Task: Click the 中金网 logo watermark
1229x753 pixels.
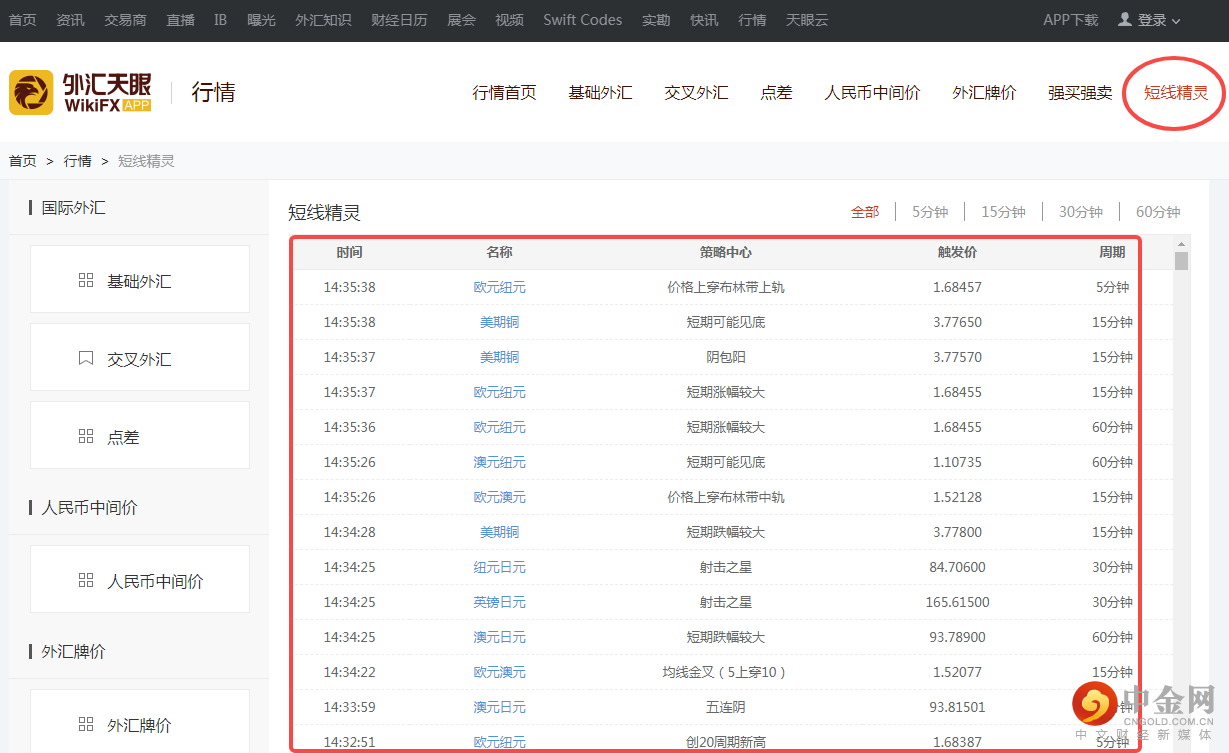Action: tap(1096, 706)
